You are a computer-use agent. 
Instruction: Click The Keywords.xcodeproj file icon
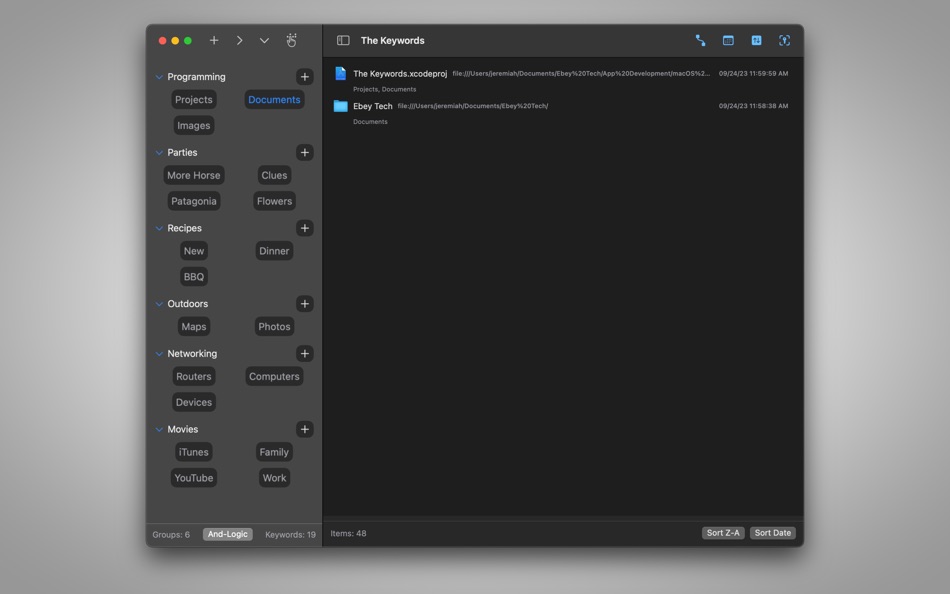(340, 73)
